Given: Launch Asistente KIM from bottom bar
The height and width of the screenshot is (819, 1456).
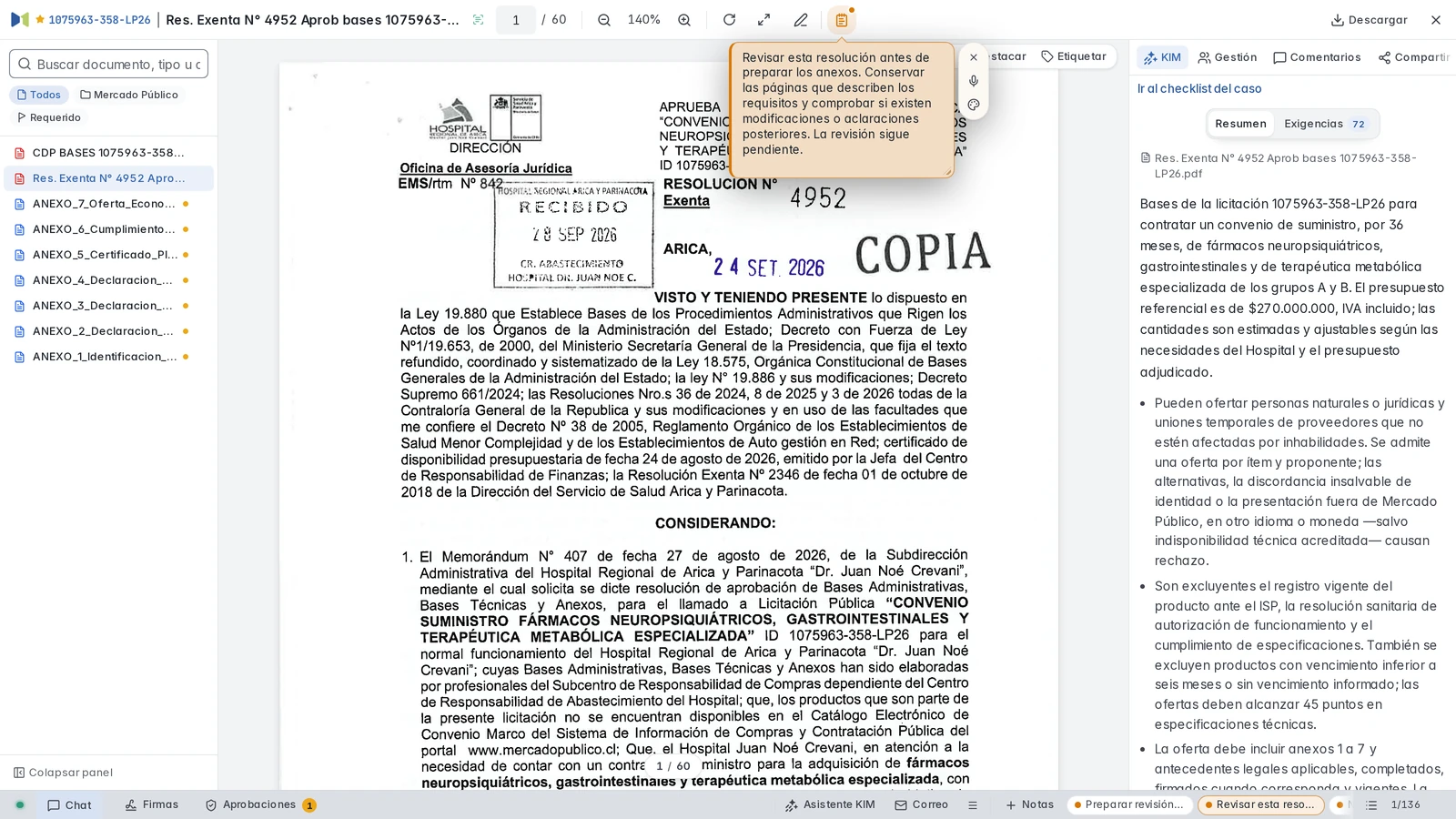Looking at the screenshot, I should tap(830, 805).
